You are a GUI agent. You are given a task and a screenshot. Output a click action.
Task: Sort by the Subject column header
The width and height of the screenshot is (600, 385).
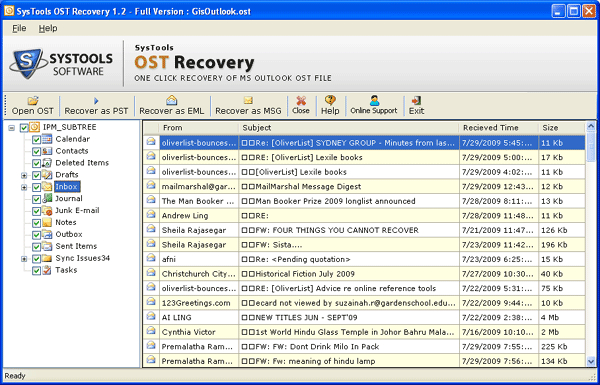[x=349, y=128]
